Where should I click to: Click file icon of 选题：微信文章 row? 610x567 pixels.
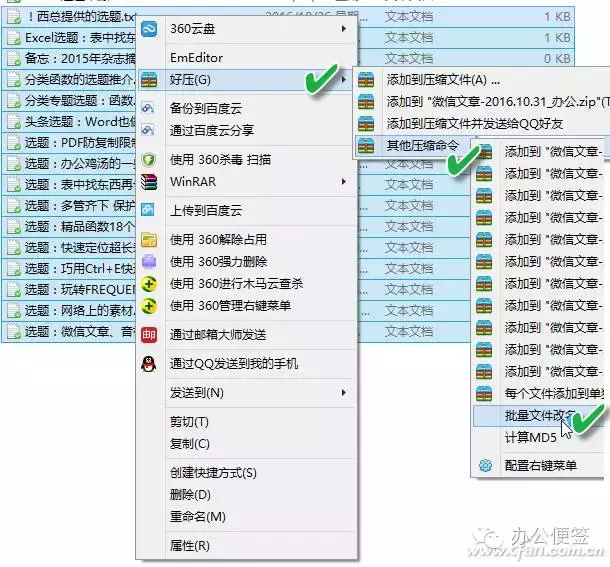click(x=14, y=332)
